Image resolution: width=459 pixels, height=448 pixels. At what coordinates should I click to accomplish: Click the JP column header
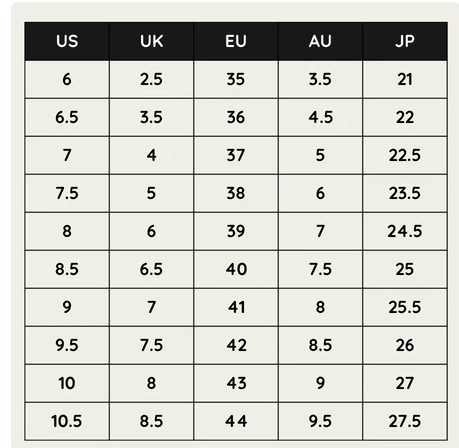405,41
